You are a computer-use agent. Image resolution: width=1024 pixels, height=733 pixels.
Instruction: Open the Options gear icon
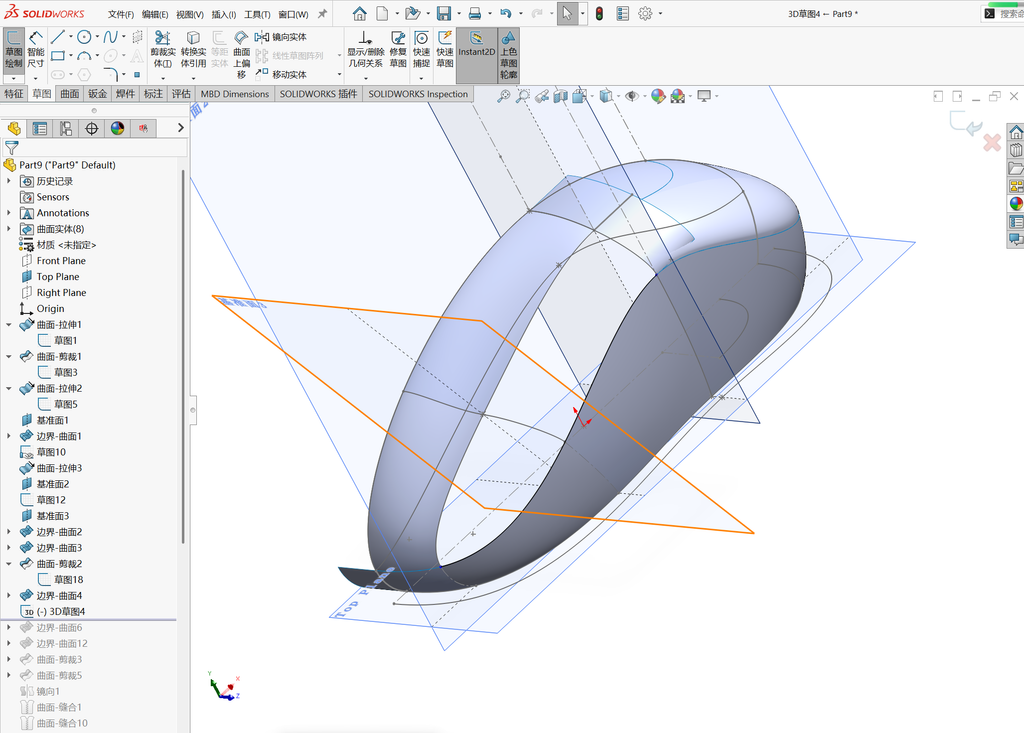tap(645, 13)
